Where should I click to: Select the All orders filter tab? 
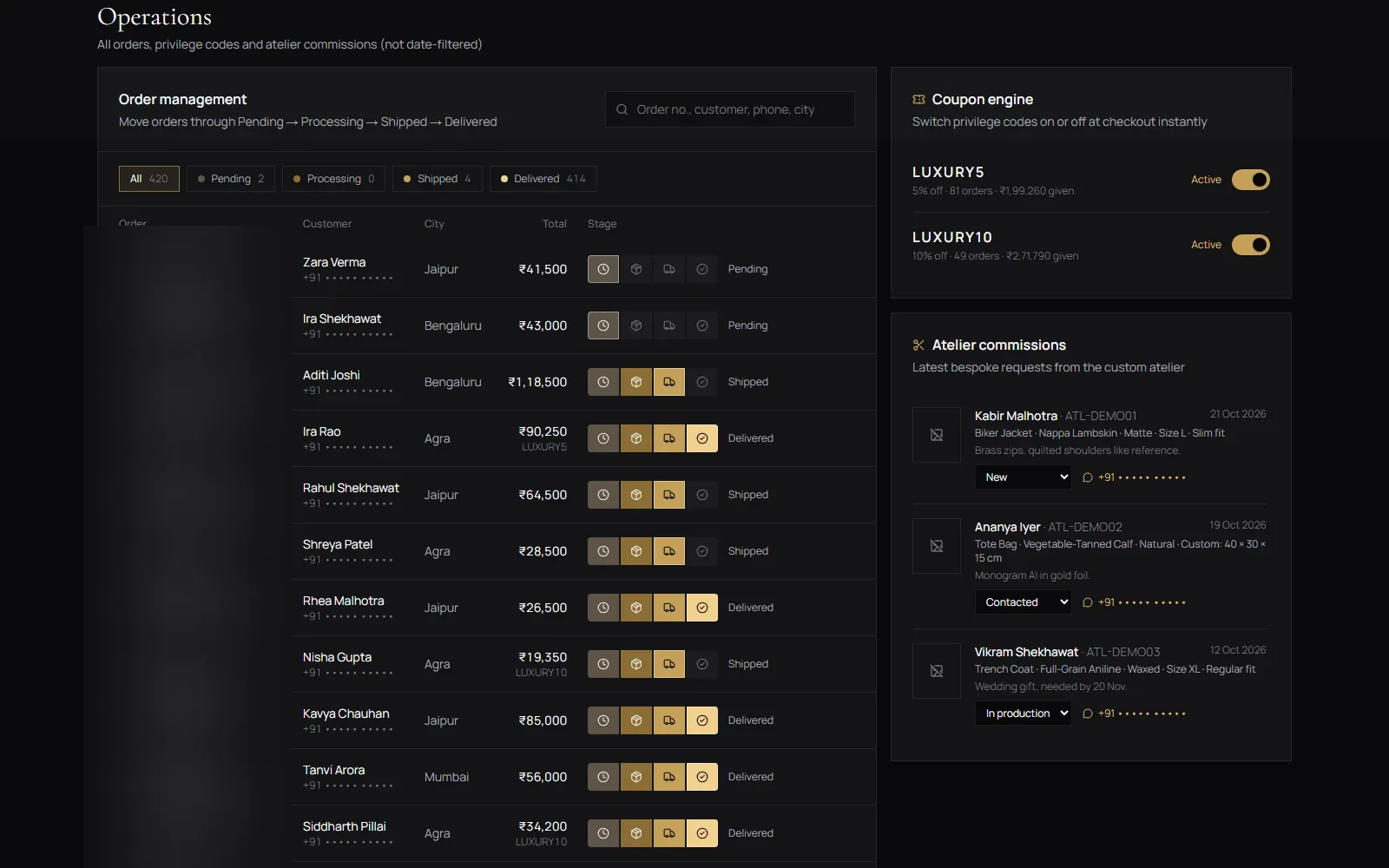coord(149,179)
